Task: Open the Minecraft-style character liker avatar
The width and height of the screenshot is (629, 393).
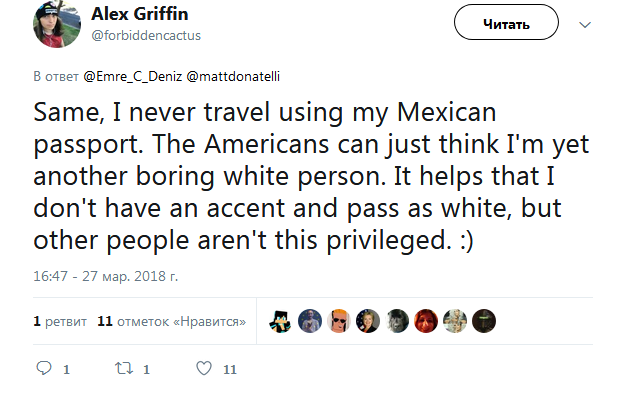Action: pyautogui.click(x=280, y=321)
